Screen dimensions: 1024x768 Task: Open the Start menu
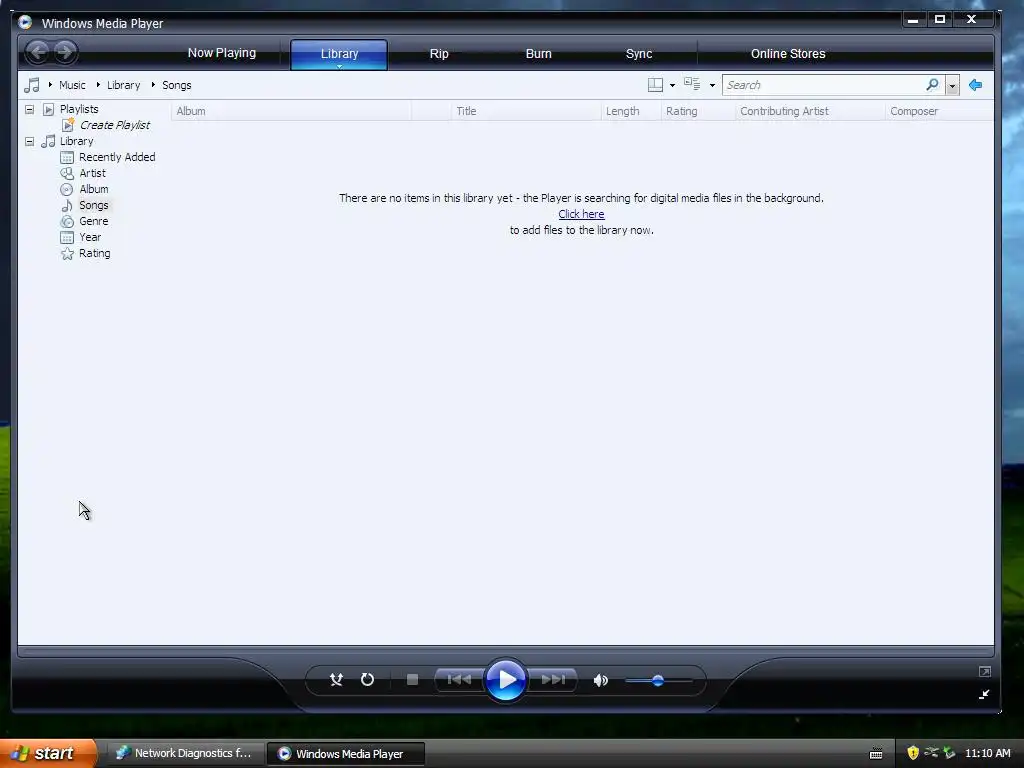(x=47, y=753)
